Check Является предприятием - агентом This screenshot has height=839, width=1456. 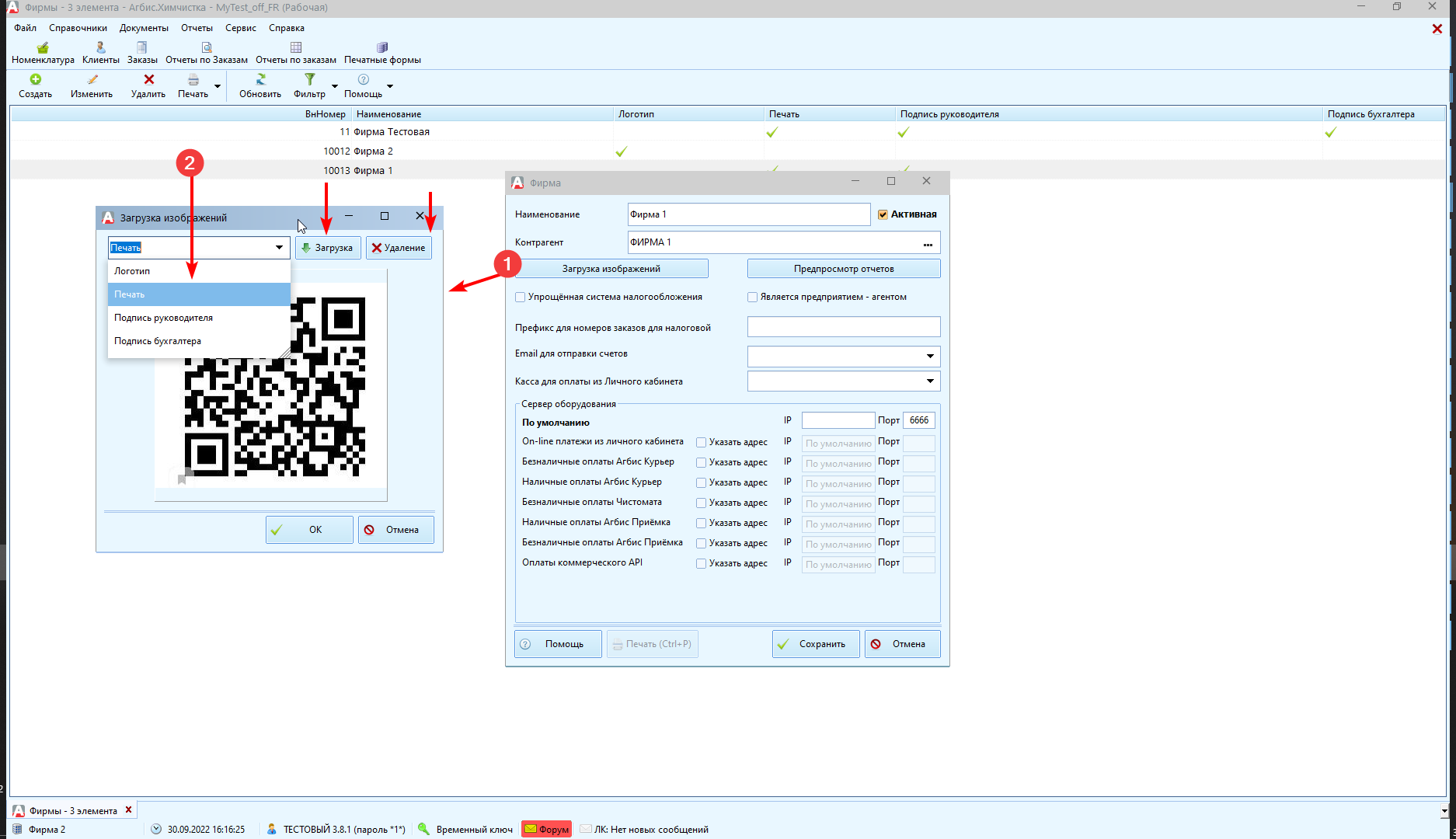pyautogui.click(x=752, y=297)
